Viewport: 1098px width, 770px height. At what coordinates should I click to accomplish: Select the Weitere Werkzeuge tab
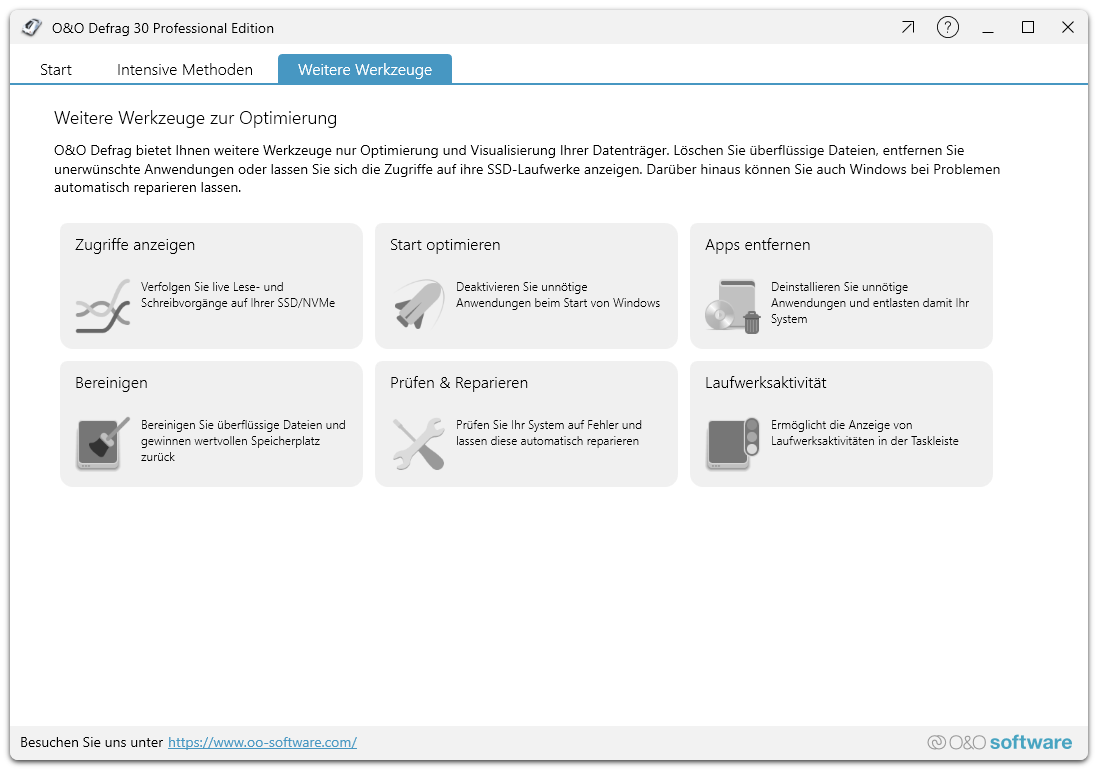365,70
